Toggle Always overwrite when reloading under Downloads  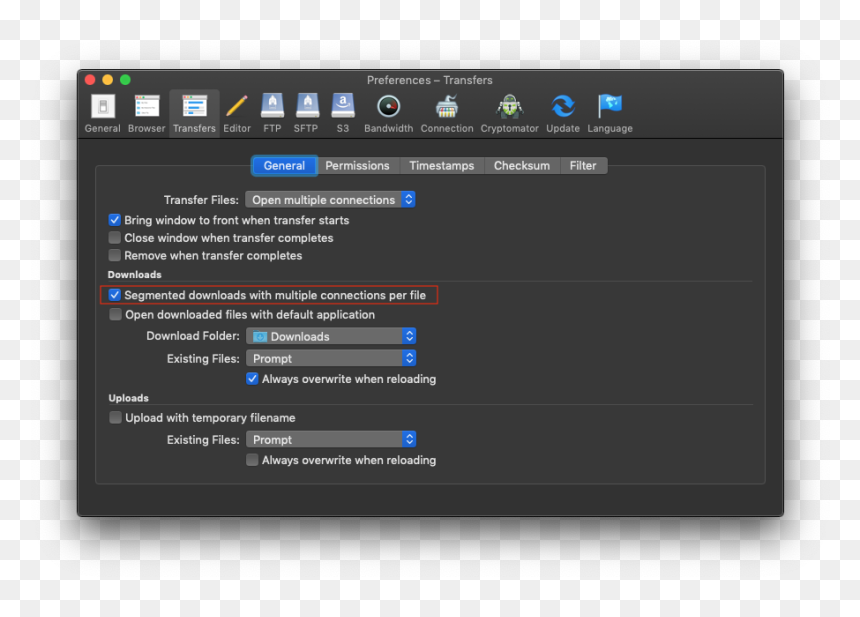pos(252,379)
